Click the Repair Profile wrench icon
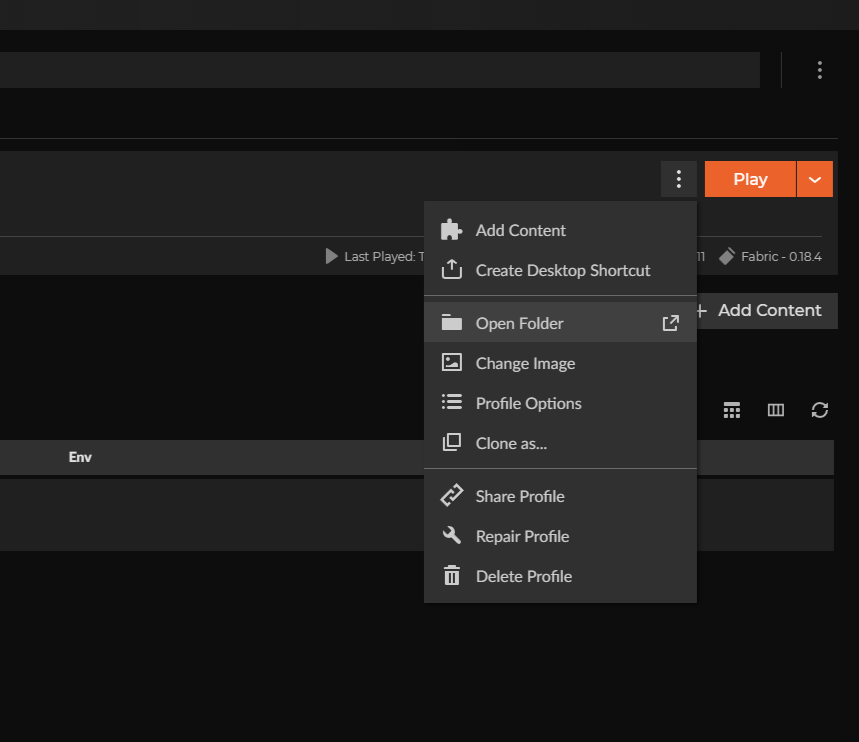The height and width of the screenshot is (742, 859). point(452,536)
